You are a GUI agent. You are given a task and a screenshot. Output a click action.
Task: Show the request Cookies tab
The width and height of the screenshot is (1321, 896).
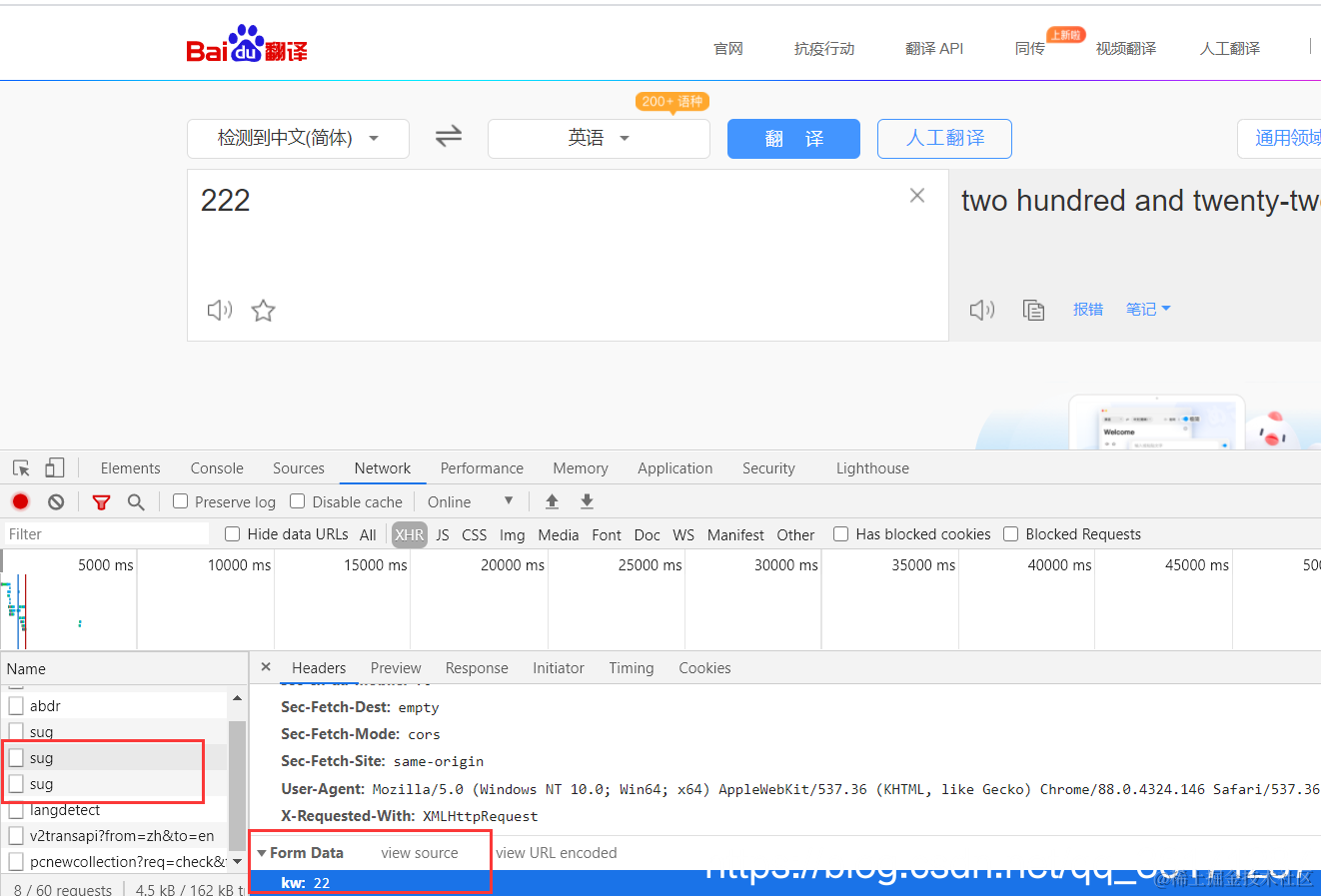[x=704, y=667]
